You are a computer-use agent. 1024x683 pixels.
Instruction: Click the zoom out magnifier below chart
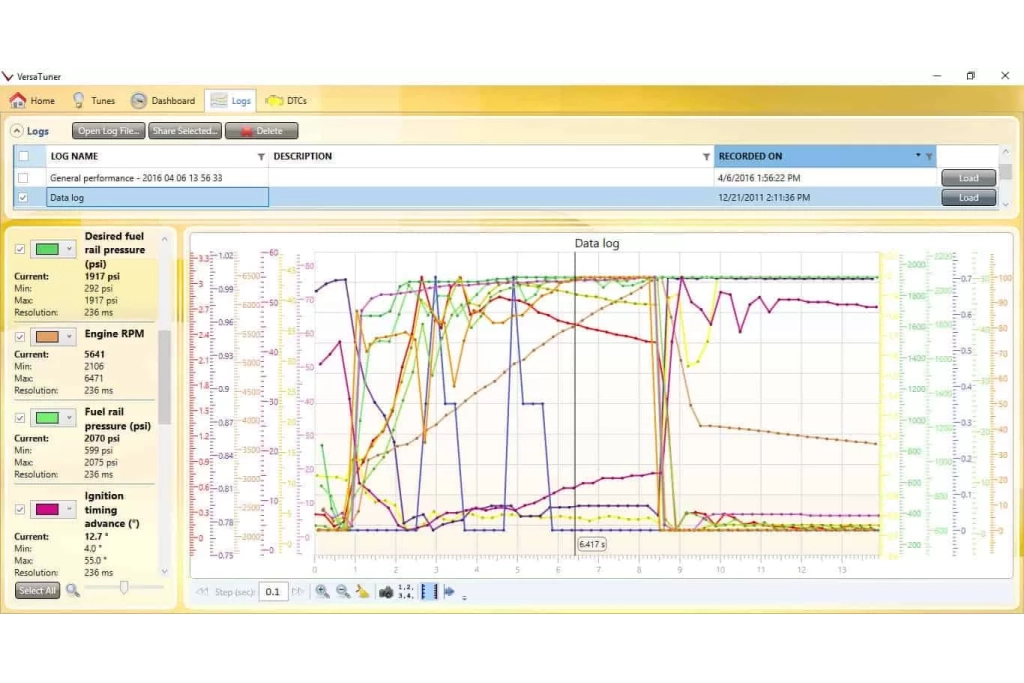(x=343, y=592)
